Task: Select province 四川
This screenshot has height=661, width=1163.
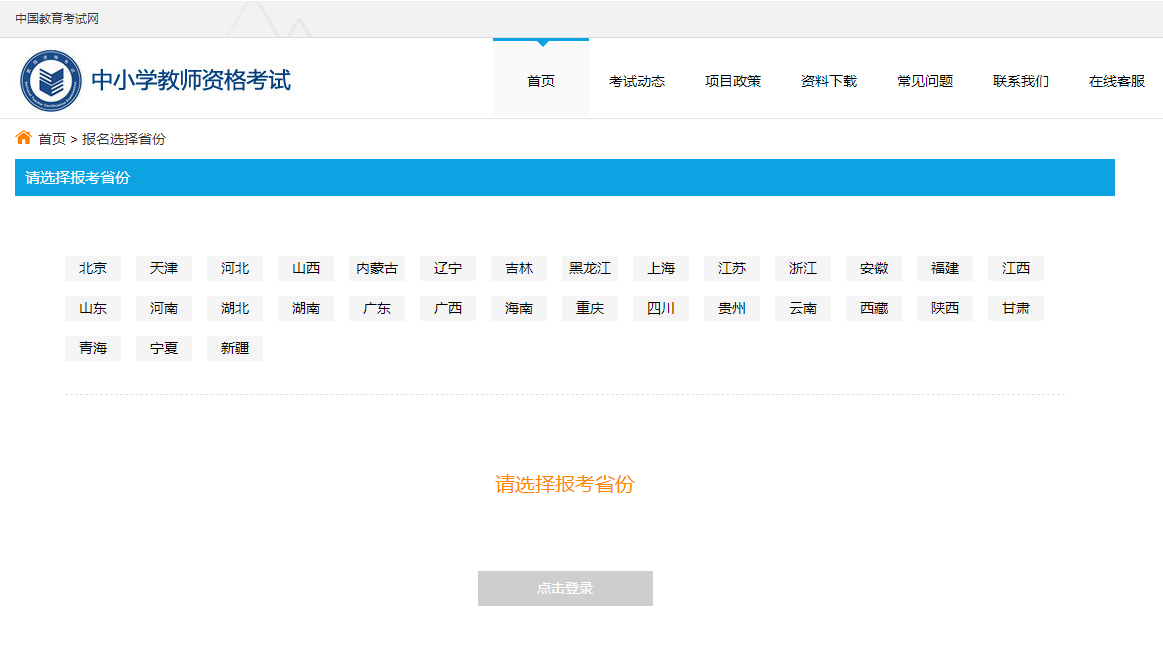Action: pyautogui.click(x=661, y=308)
